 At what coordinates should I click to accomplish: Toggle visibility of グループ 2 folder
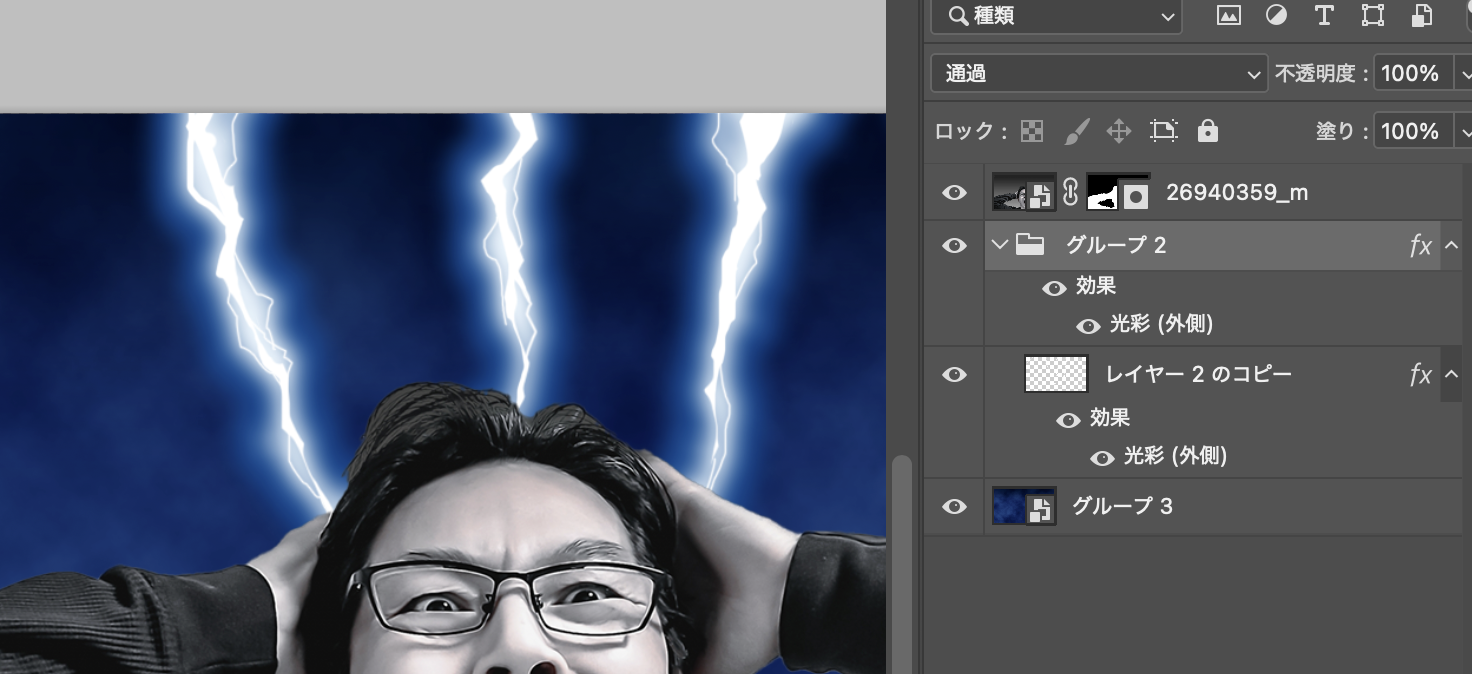955,245
